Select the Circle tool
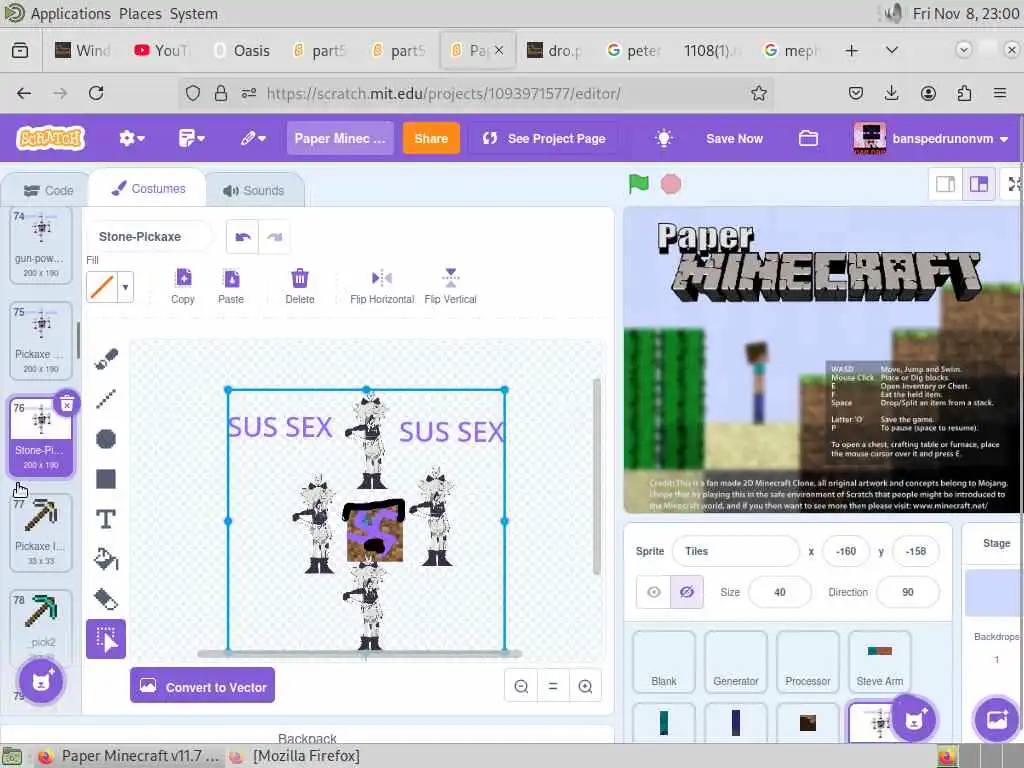The image size is (1024, 768). click(106, 439)
